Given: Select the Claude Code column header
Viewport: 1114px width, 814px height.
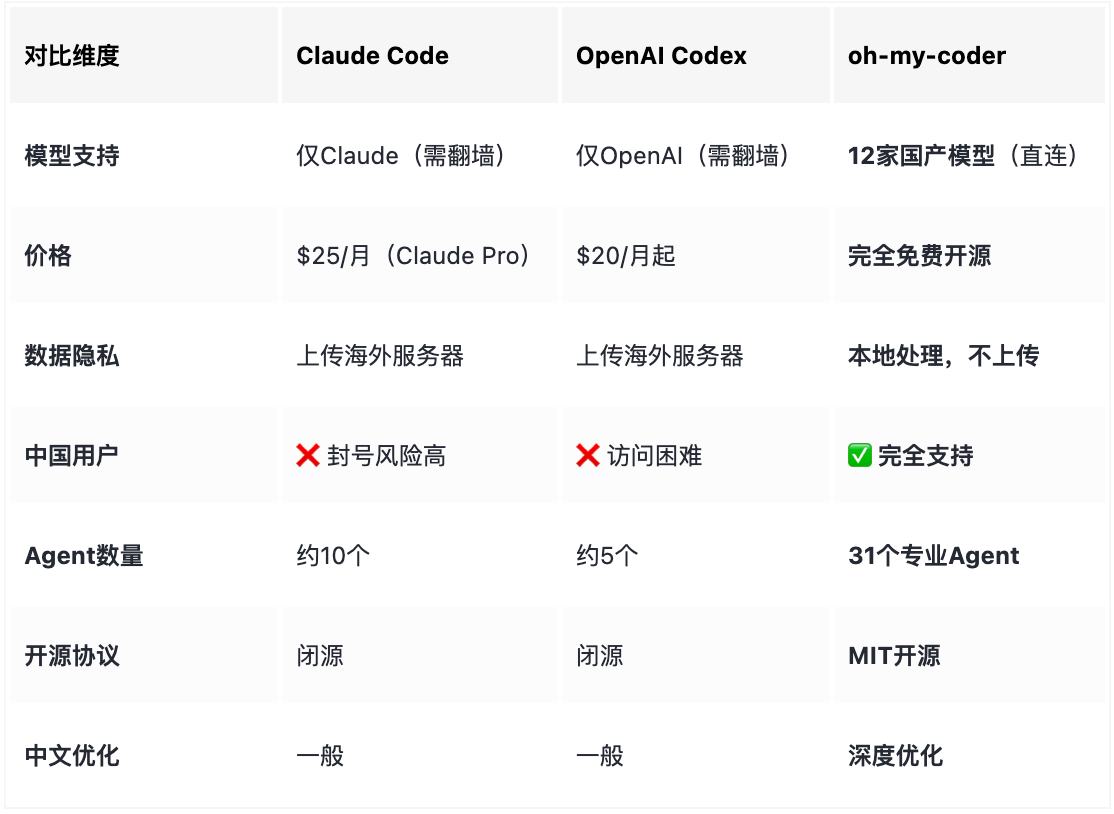Looking at the screenshot, I should tap(372, 55).
